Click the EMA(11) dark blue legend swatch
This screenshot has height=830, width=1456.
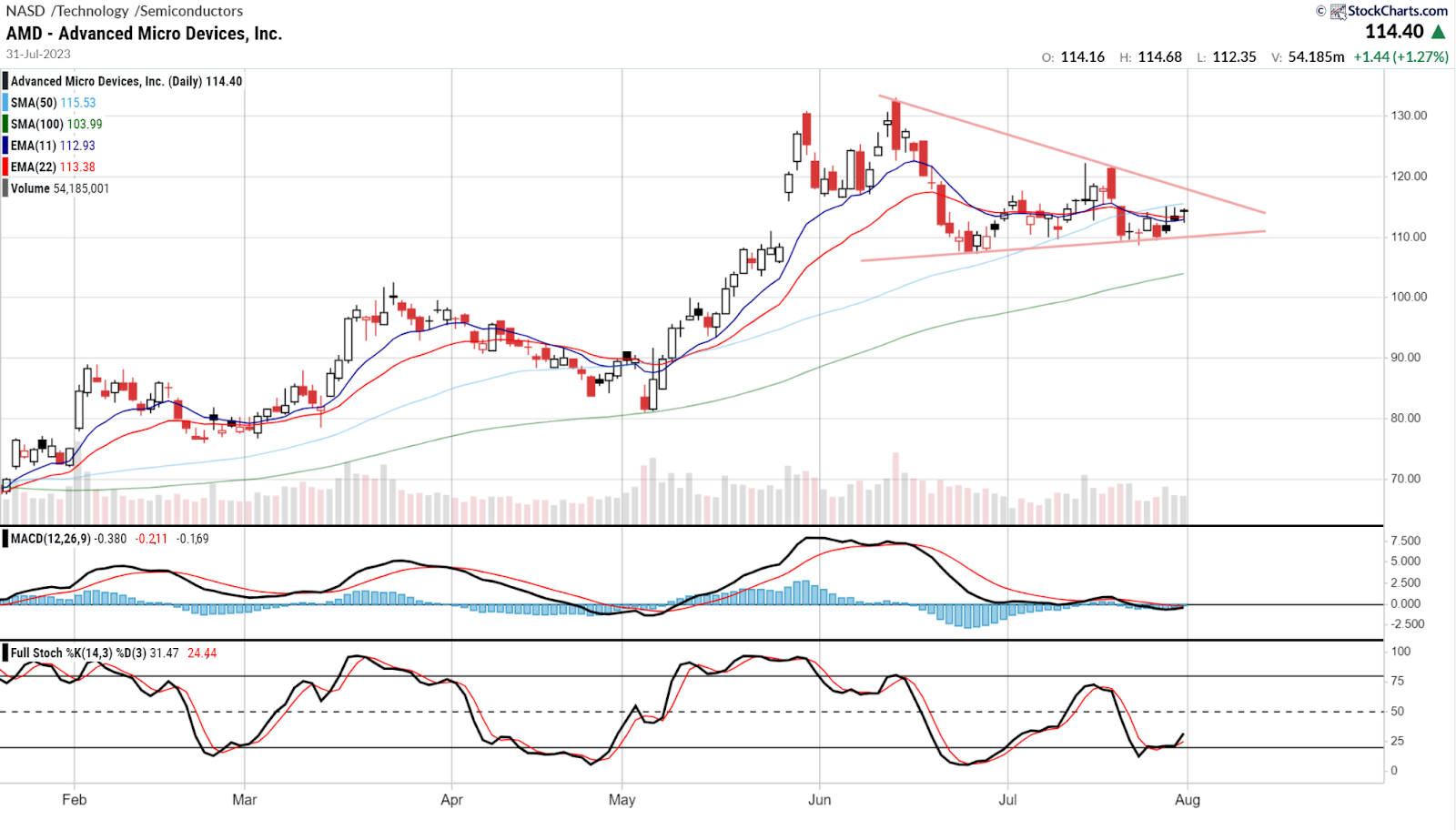click(5, 146)
